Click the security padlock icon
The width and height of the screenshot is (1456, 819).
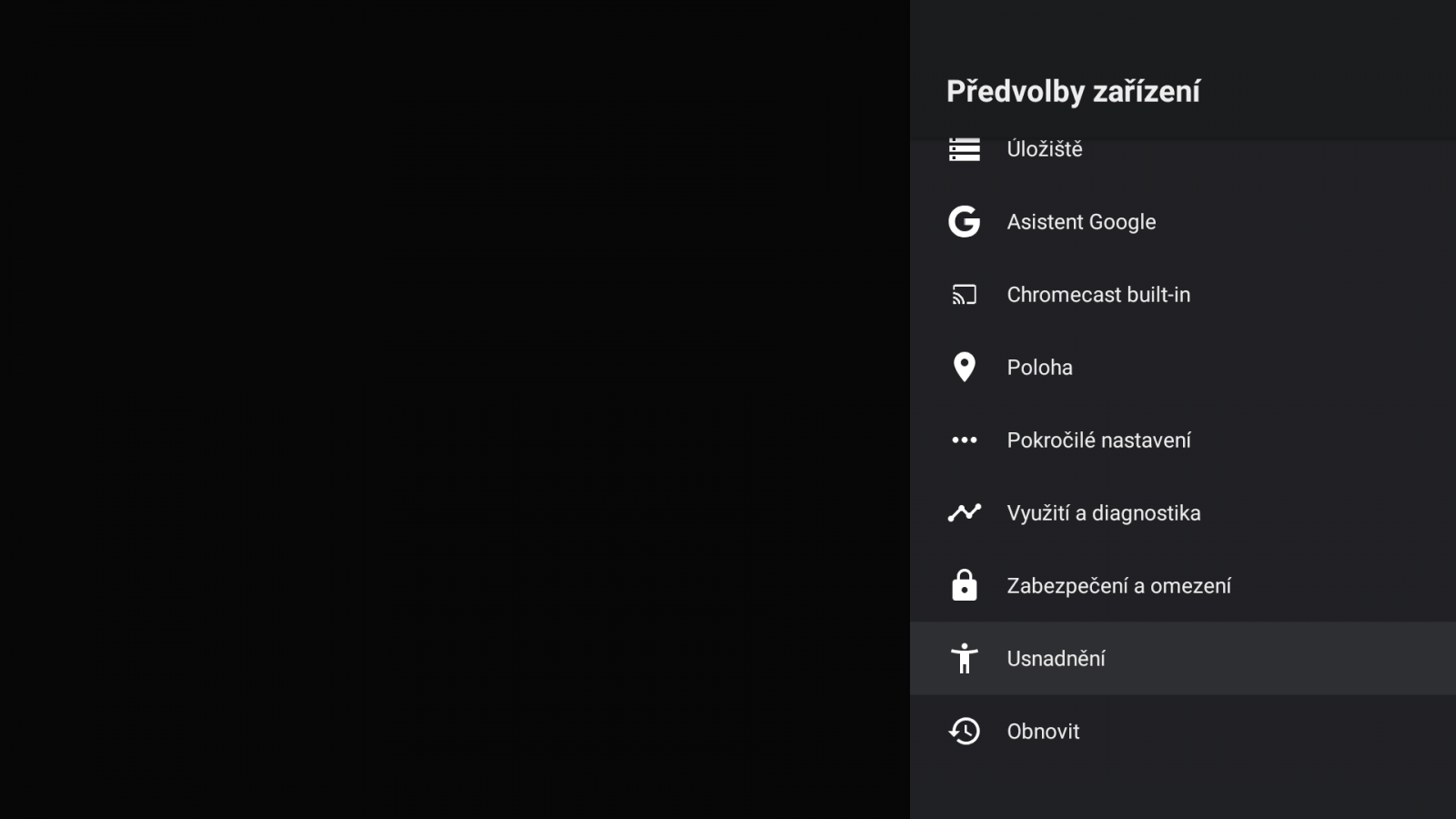click(964, 586)
